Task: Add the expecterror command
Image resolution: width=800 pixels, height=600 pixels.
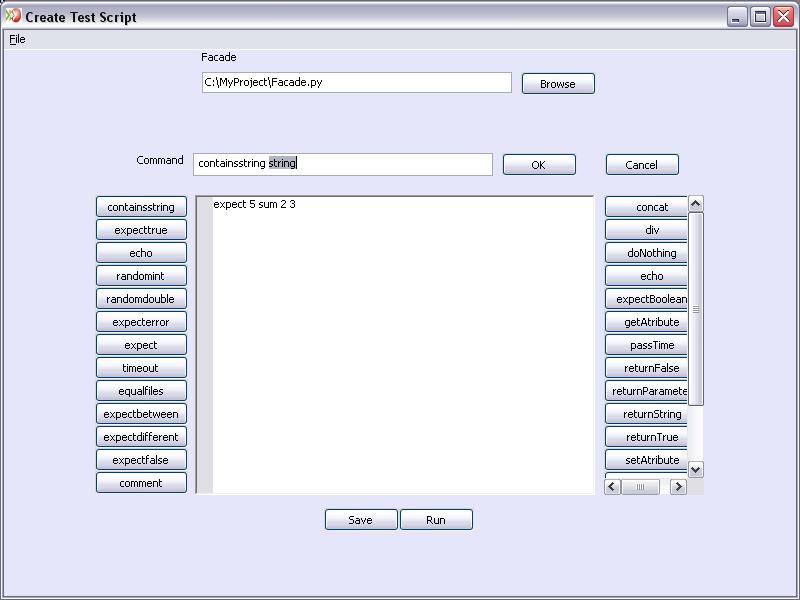Action: 141,322
